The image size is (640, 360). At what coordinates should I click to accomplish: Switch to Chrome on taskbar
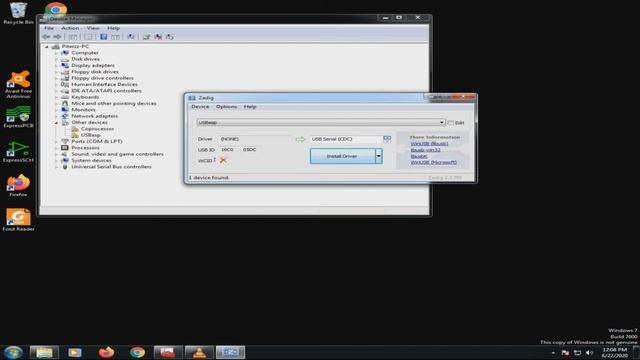coord(138,352)
